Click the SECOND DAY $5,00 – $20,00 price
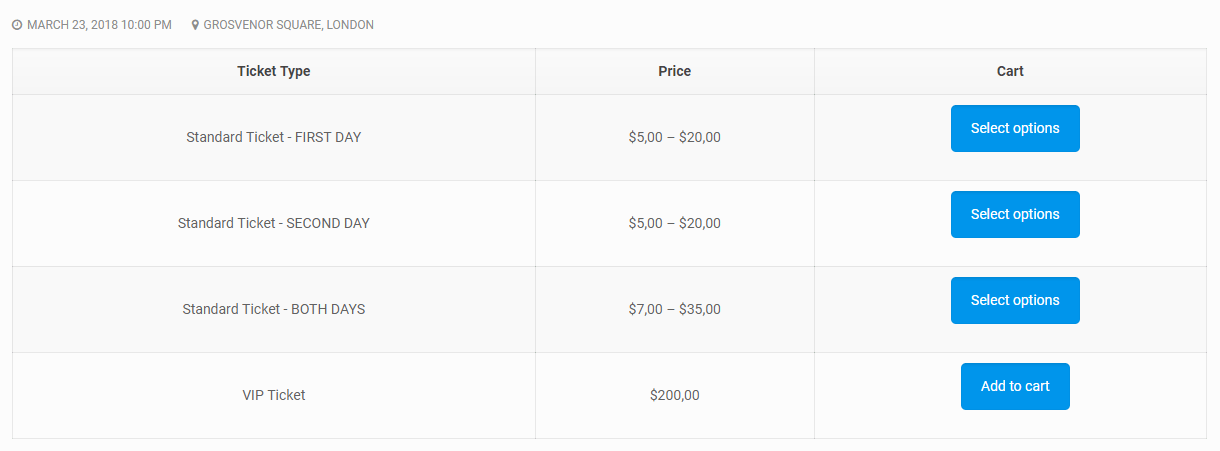The height and width of the screenshot is (451, 1220). (x=674, y=223)
